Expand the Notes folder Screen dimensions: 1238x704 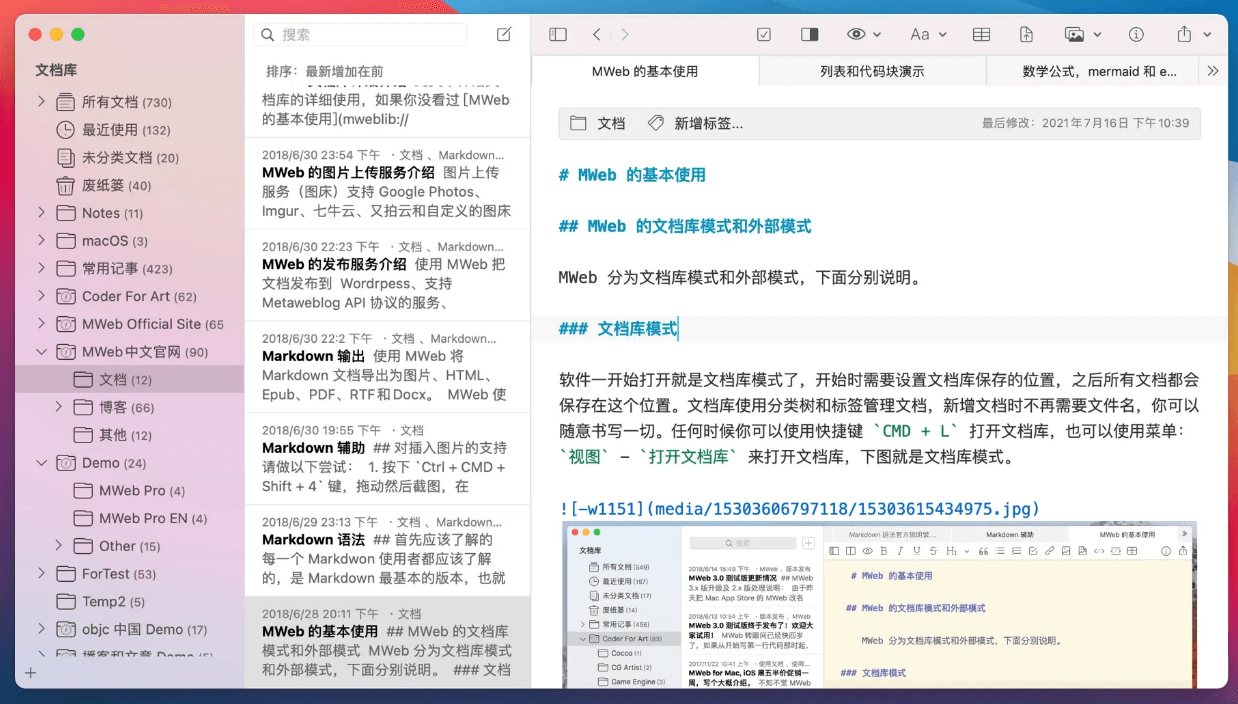point(41,213)
